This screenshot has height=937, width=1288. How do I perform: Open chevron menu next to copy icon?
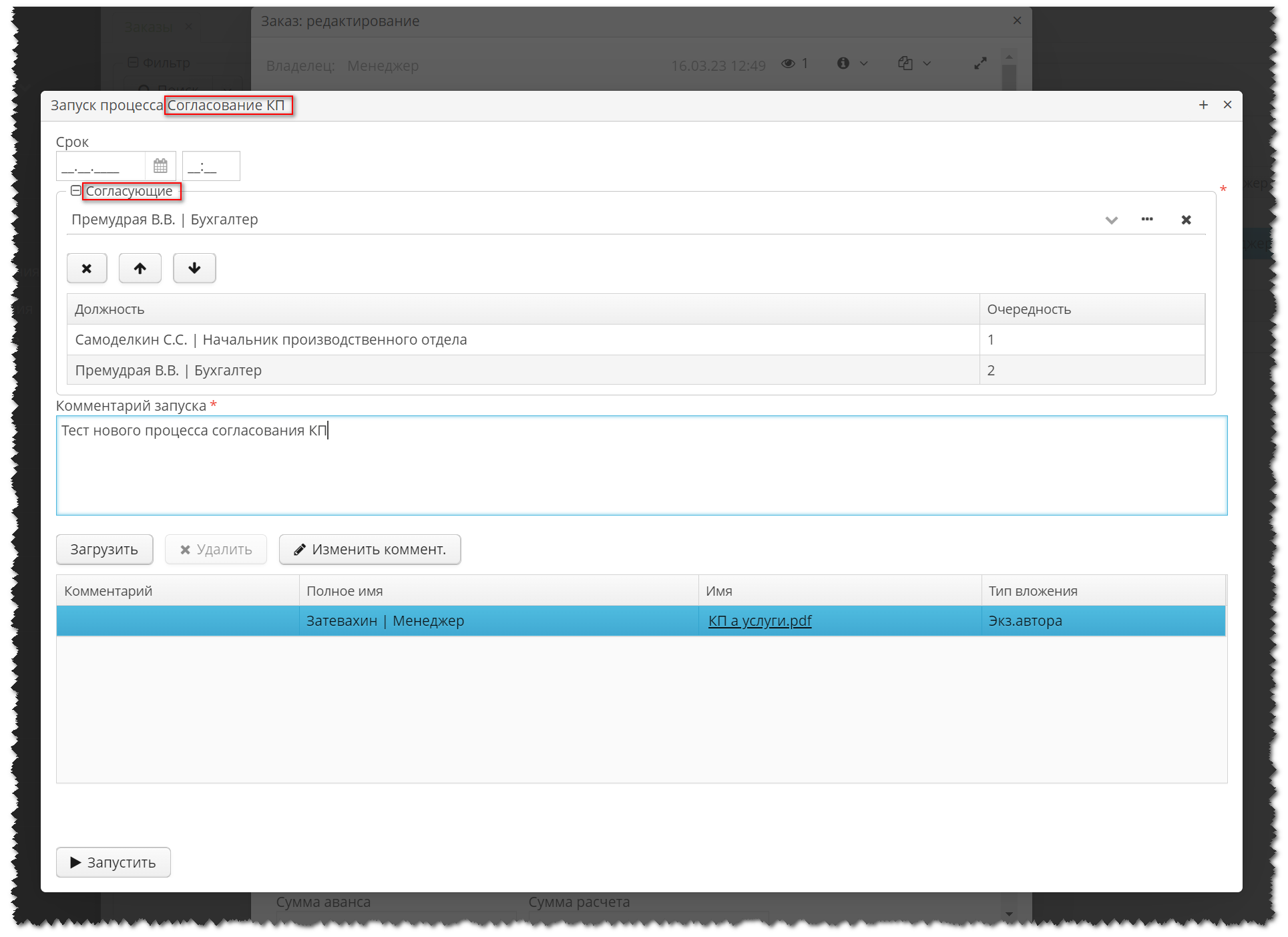click(x=927, y=63)
